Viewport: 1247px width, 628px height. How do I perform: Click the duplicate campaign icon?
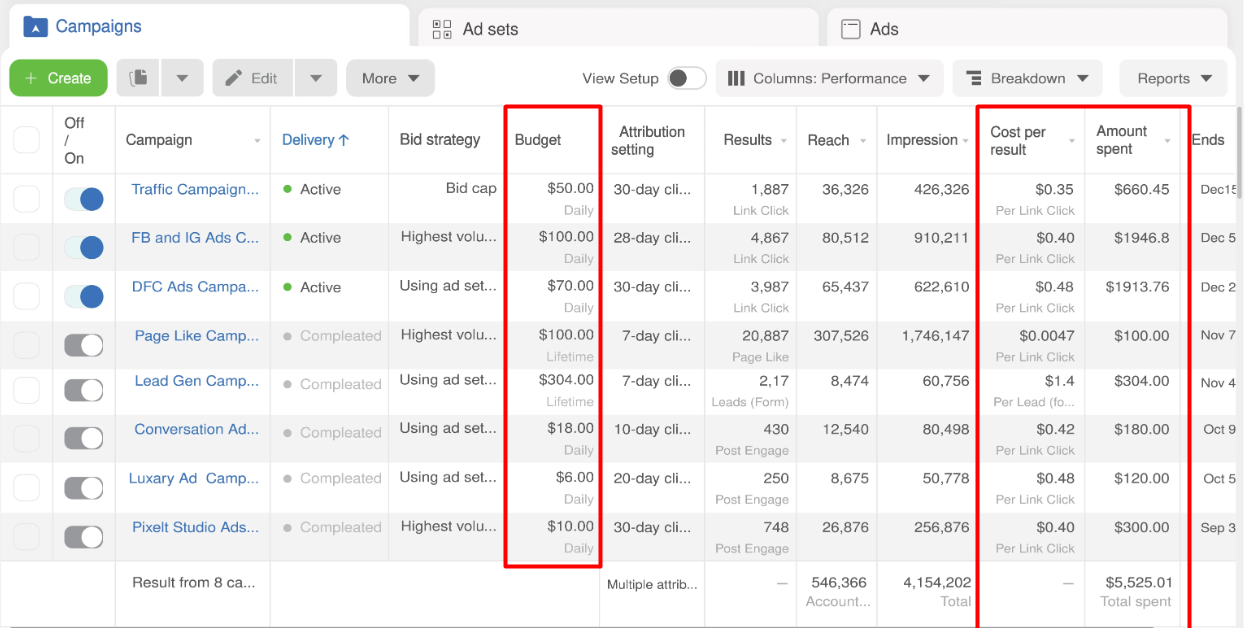click(138, 78)
